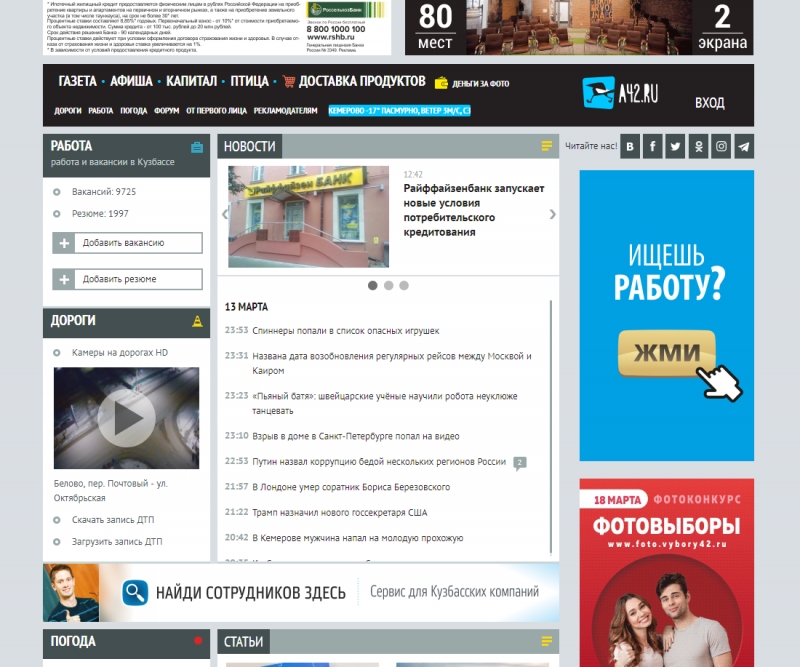Screen dimensions: 800x667
Task: Open the Капитал menu item
Action: click(x=191, y=81)
